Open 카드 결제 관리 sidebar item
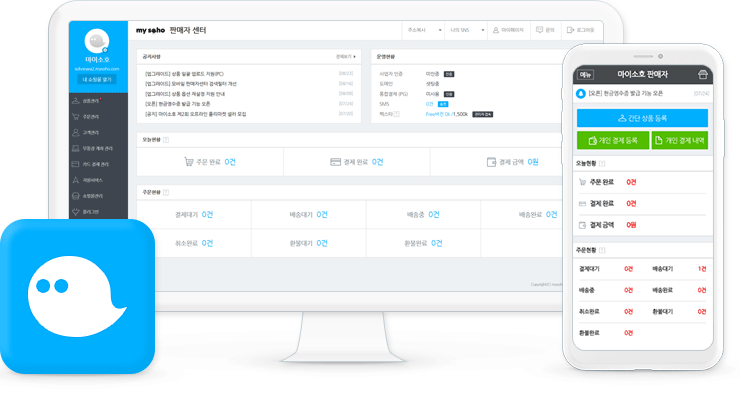The width and height of the screenshot is (740, 399). coord(91,164)
